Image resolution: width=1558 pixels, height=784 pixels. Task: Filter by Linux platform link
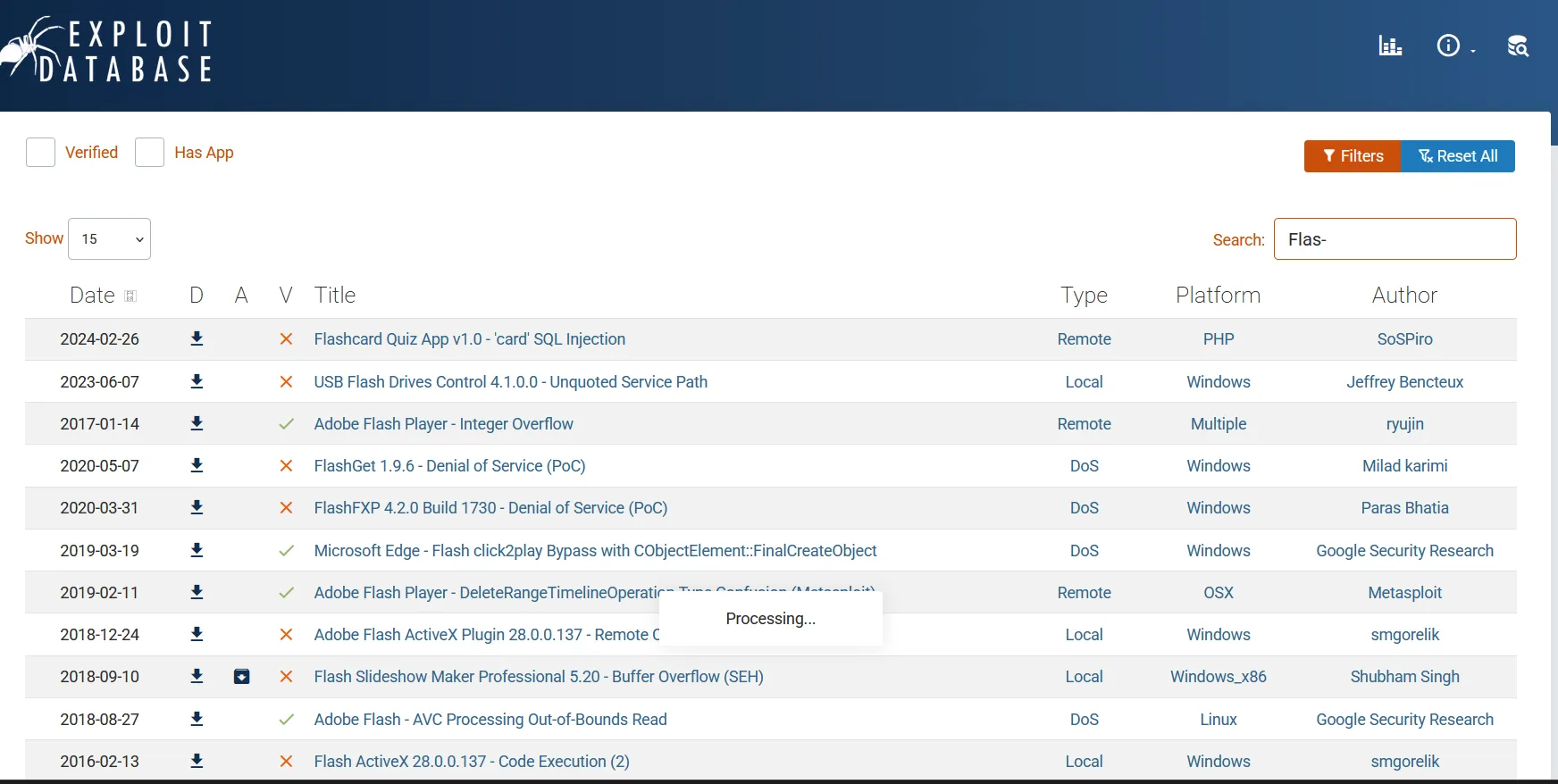pyautogui.click(x=1219, y=720)
